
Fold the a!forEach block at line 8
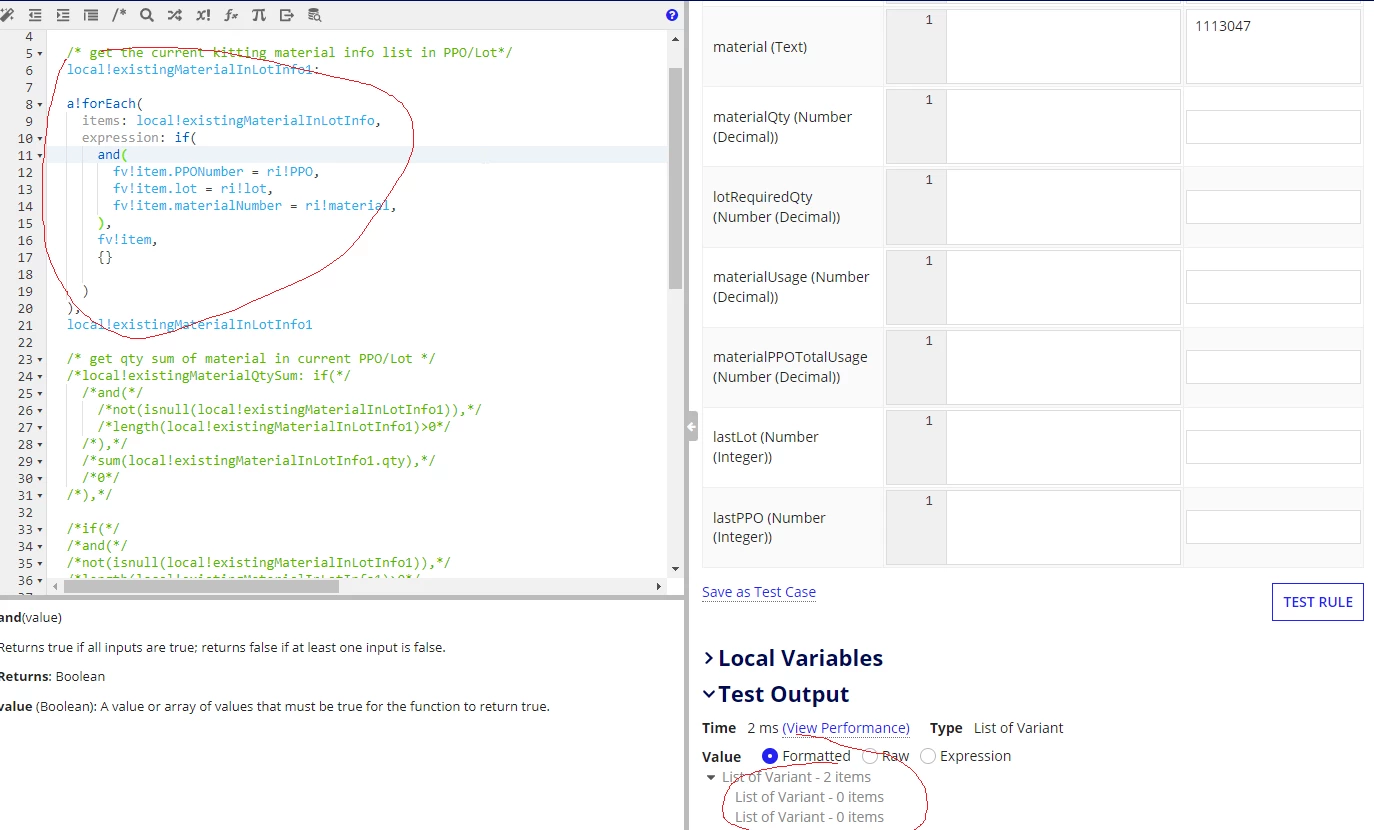coord(39,104)
